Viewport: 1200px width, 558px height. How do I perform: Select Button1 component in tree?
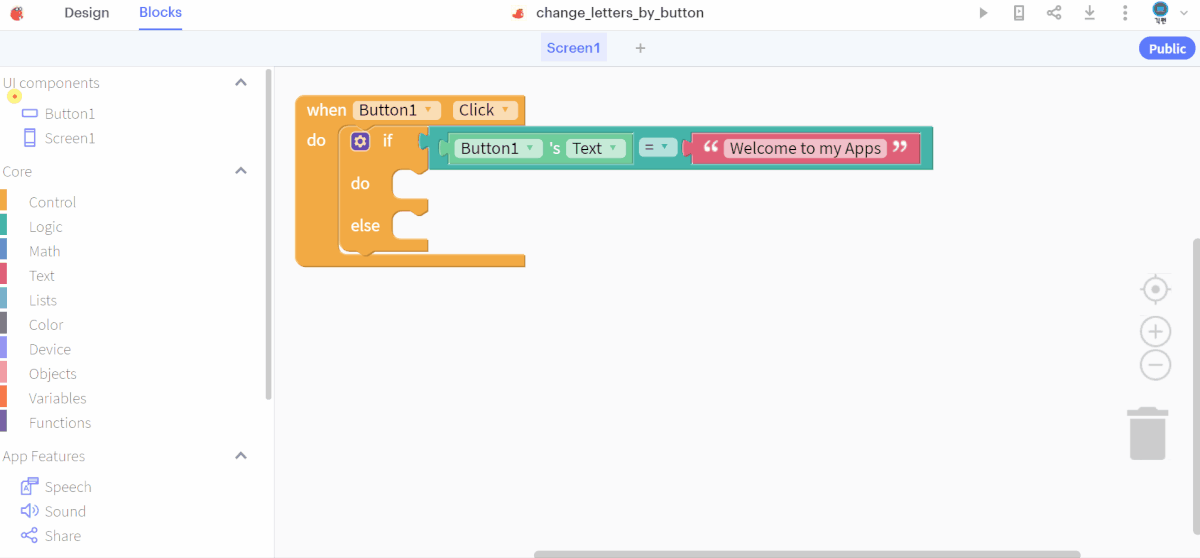coord(58,114)
